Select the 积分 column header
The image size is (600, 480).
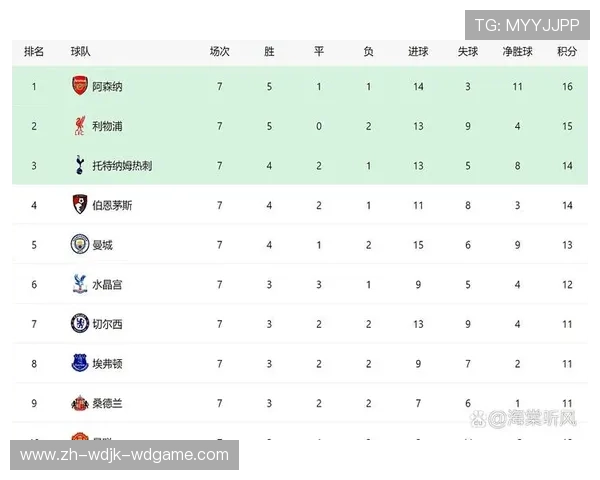click(567, 51)
